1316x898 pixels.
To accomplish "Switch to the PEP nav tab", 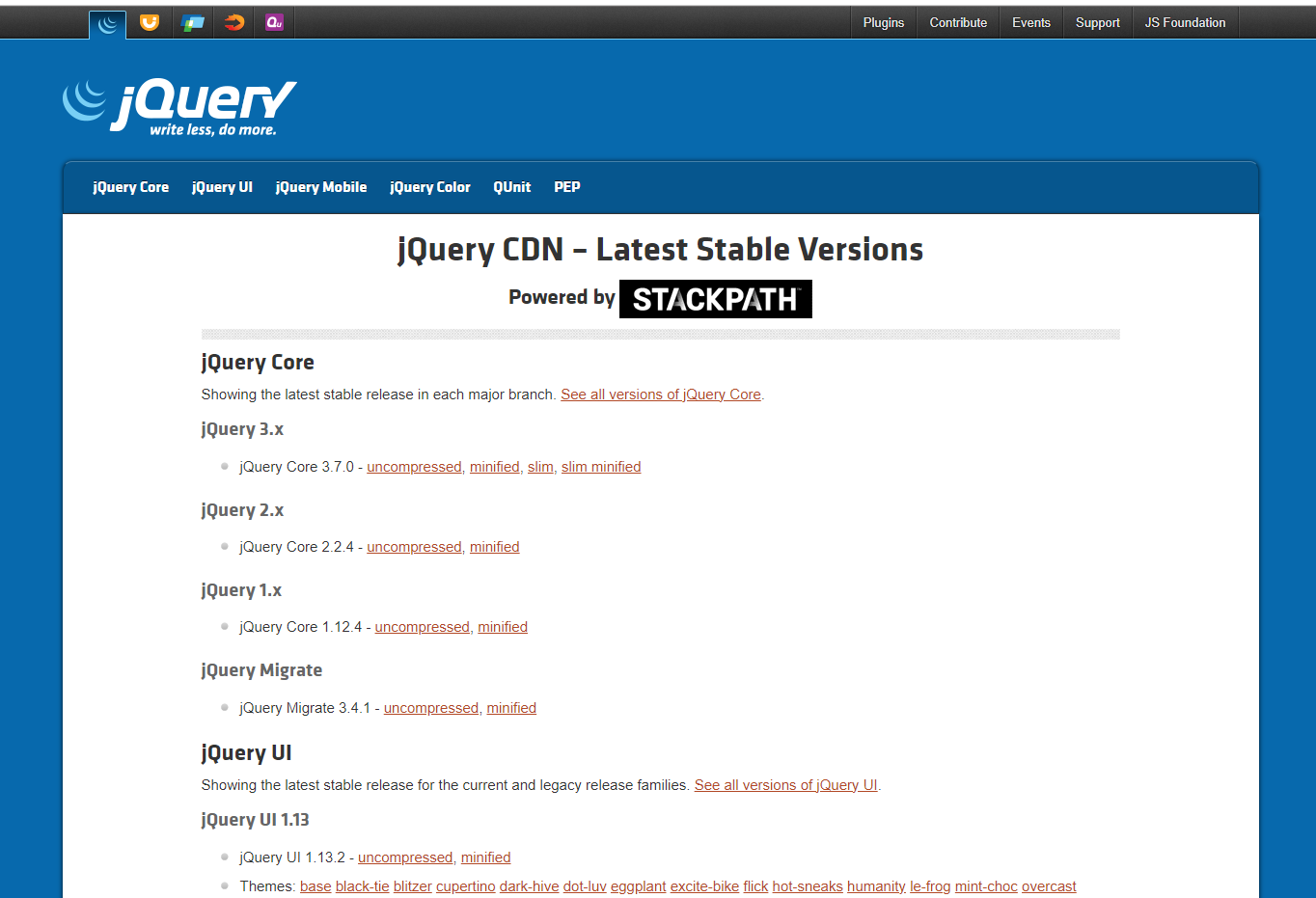I will 567,187.
